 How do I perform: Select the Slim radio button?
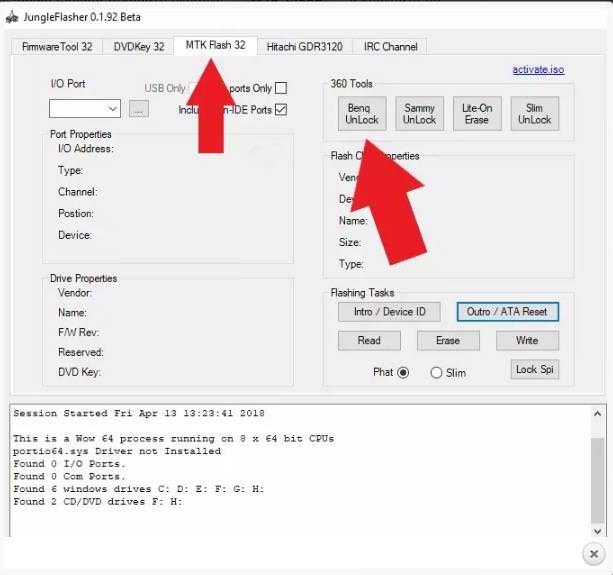point(436,373)
